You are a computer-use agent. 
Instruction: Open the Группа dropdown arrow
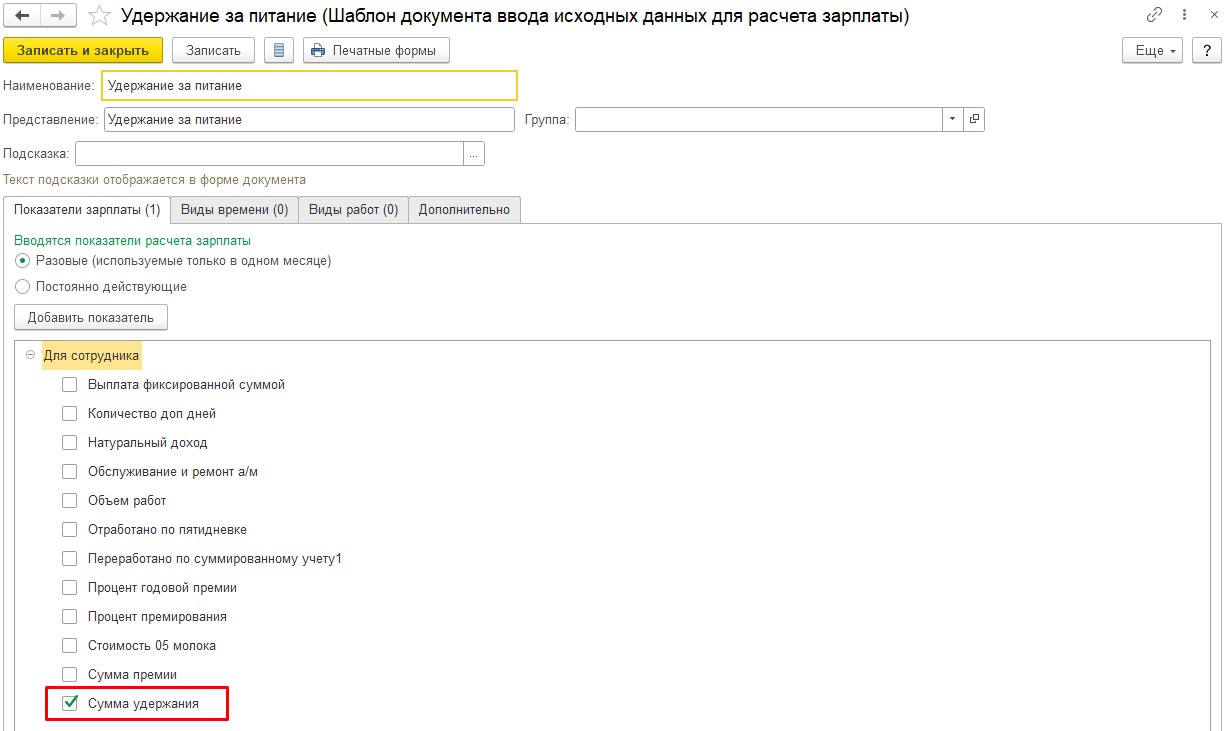click(x=952, y=120)
